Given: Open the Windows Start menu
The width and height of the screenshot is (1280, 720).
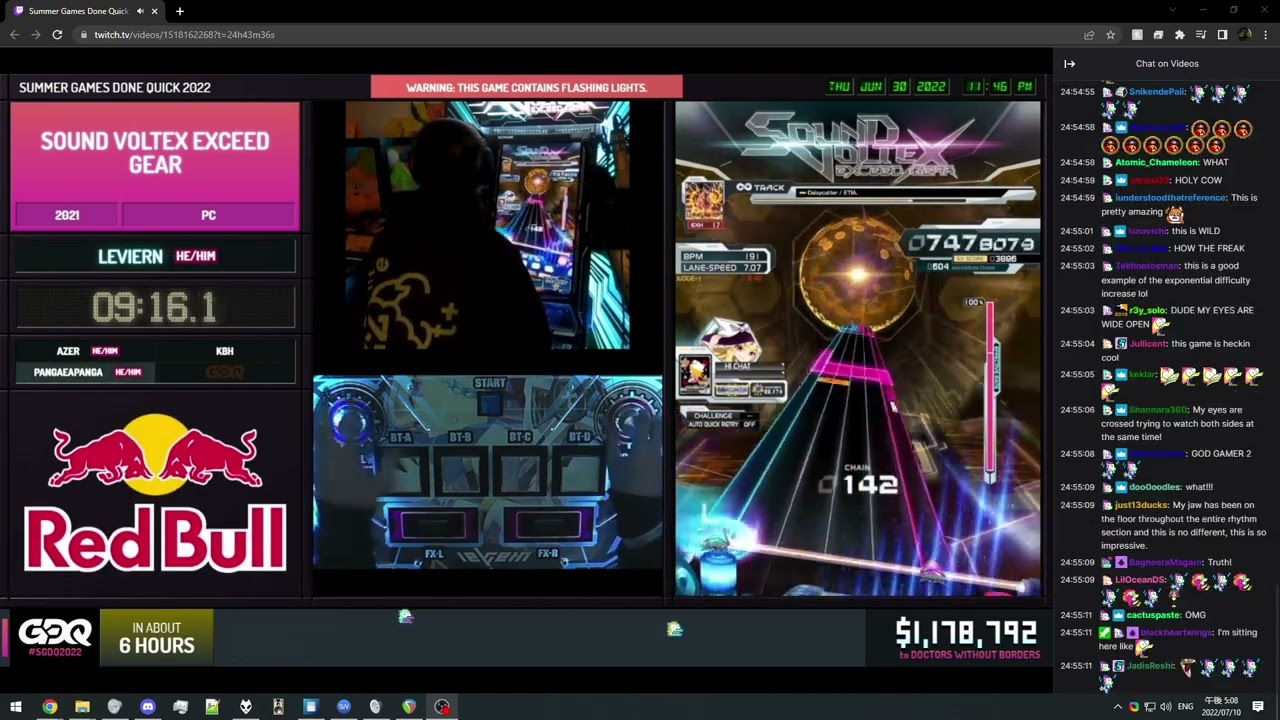Looking at the screenshot, I should 16,707.
